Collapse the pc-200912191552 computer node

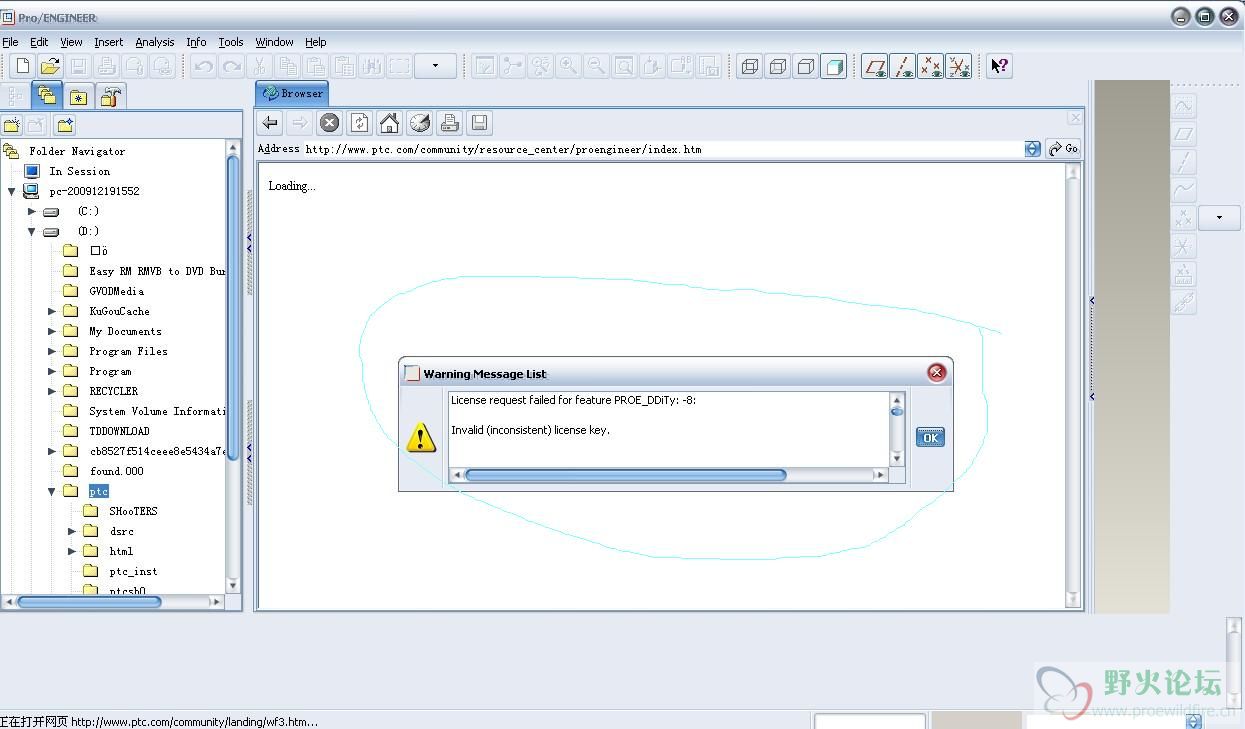pos(12,191)
